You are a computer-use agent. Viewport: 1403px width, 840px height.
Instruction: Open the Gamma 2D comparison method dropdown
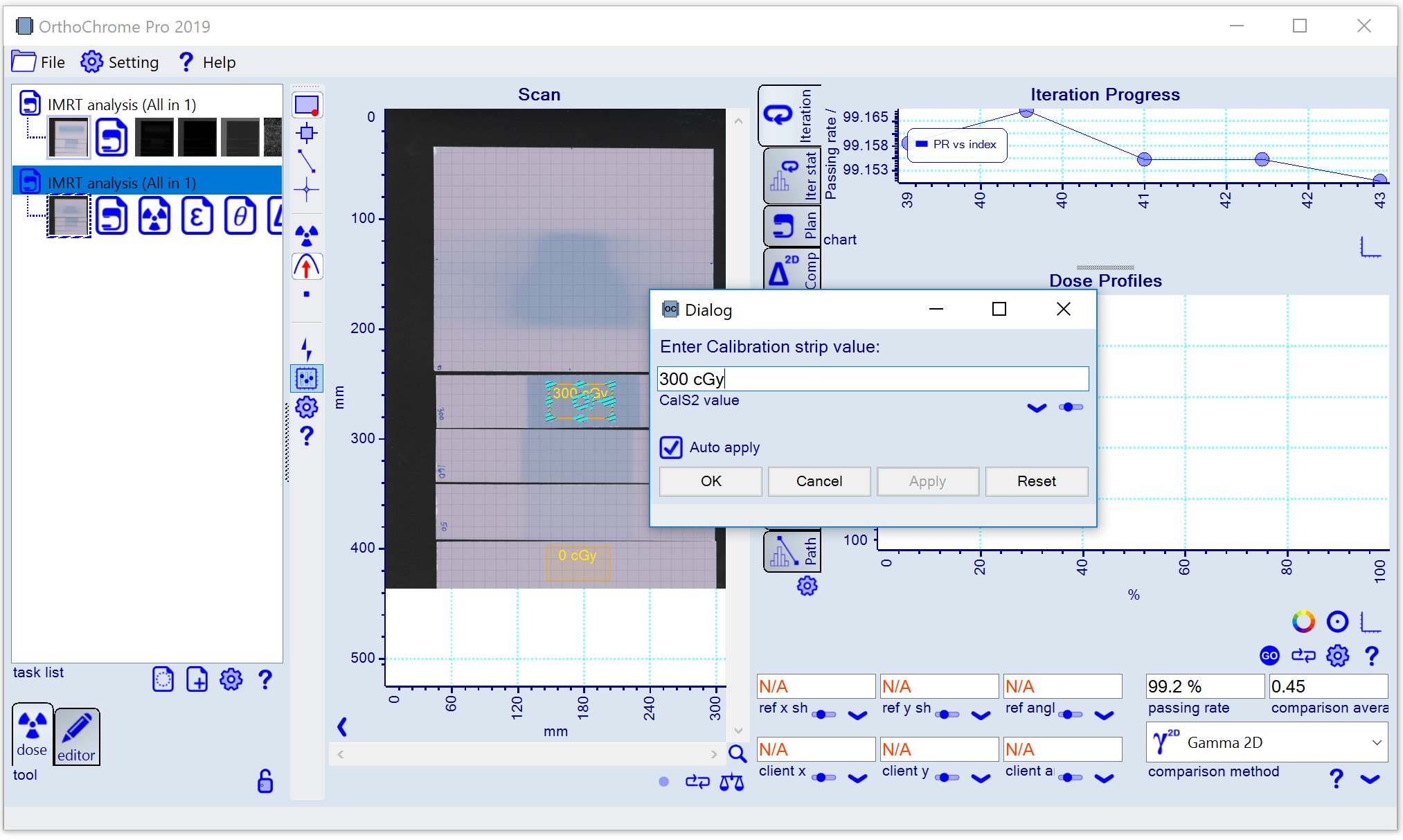point(1267,742)
